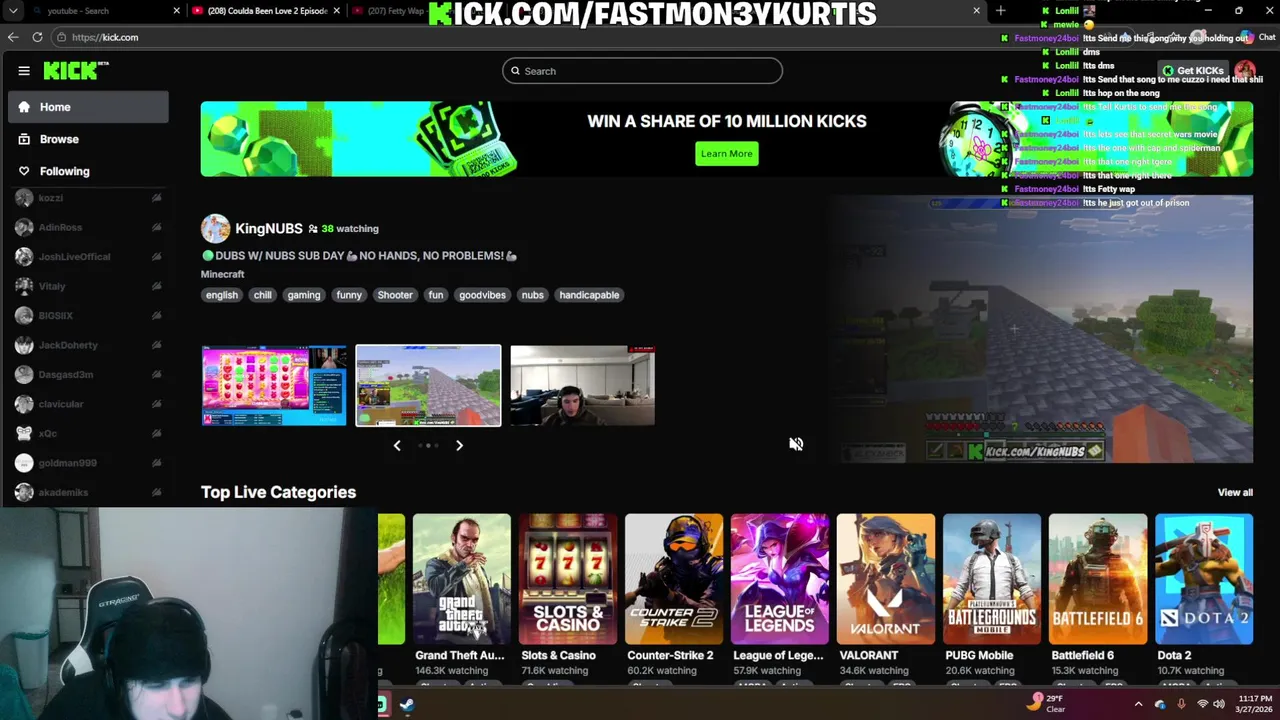The width and height of the screenshot is (1280, 720).
Task: Show hidden system tray icons
Action: tap(1138, 705)
